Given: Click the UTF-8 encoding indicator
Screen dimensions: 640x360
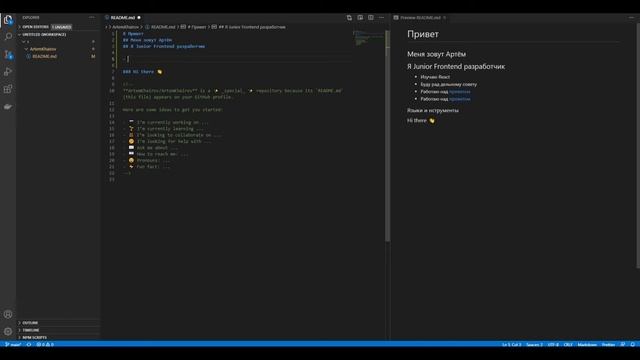Looking at the screenshot, I should click(x=553, y=344).
